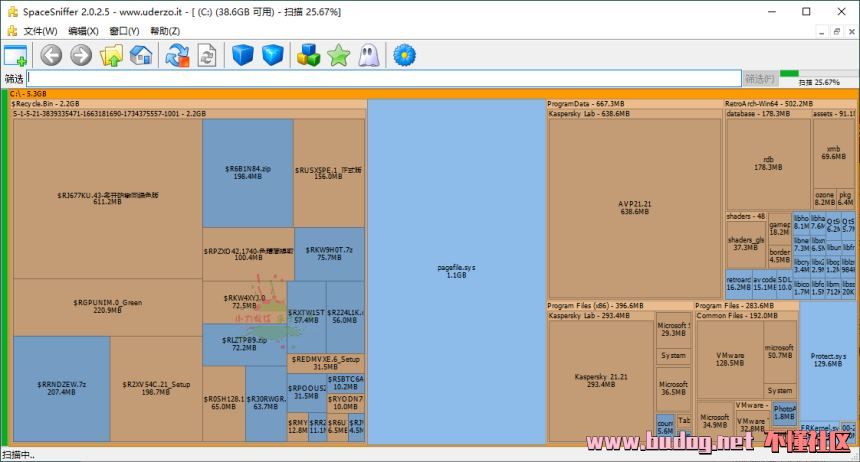This screenshot has width=860, height=462.
Task: Toggle the colored cubes file classes style
Action: [309, 55]
